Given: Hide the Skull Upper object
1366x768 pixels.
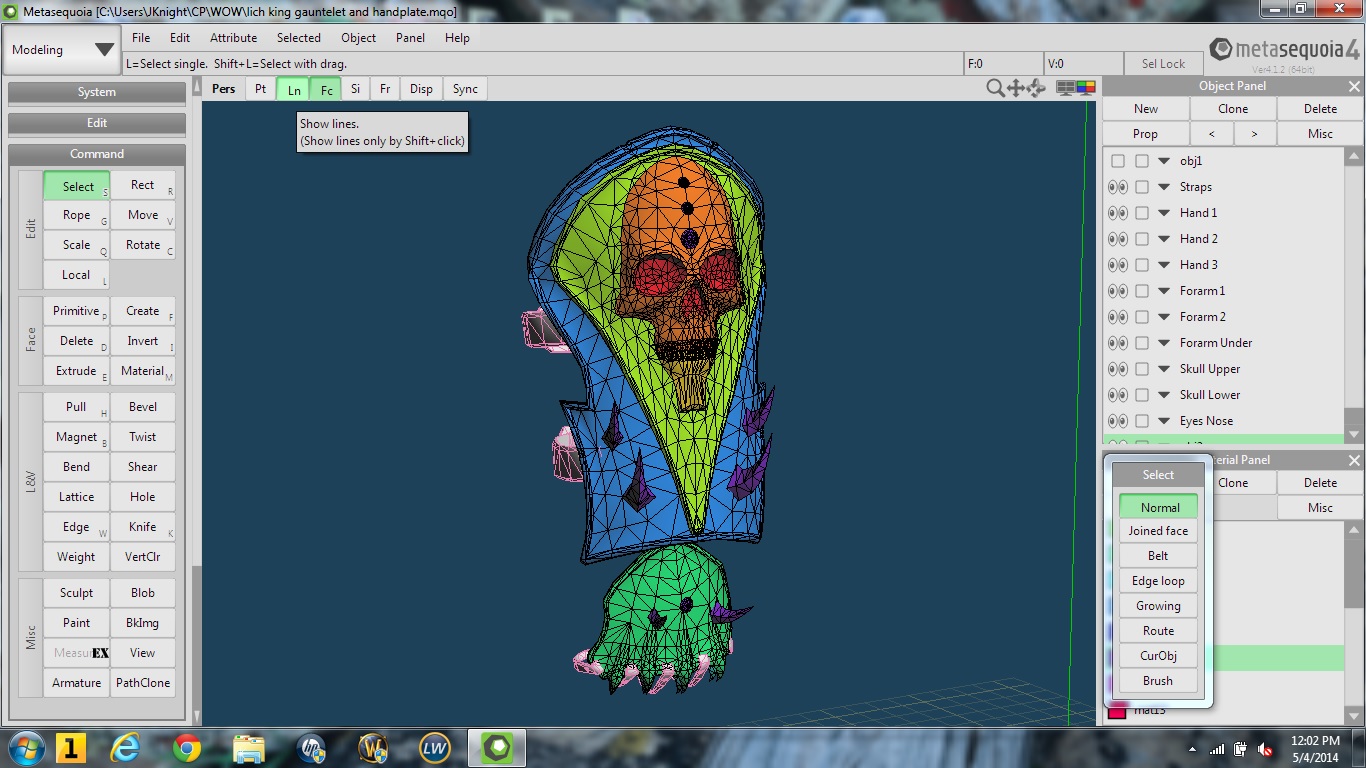Looking at the screenshot, I should point(1117,369).
